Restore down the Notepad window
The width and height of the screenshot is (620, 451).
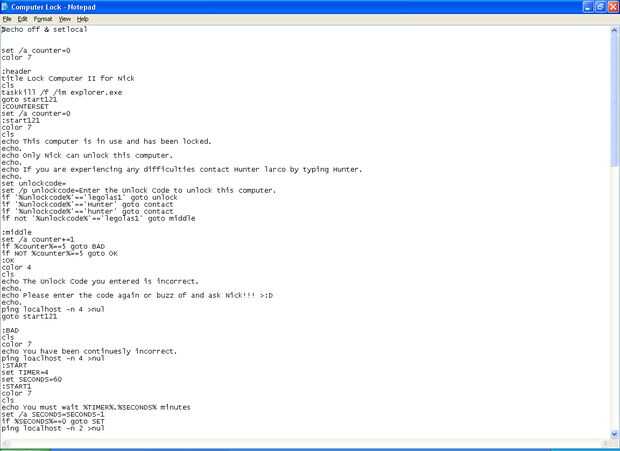click(601, 7)
